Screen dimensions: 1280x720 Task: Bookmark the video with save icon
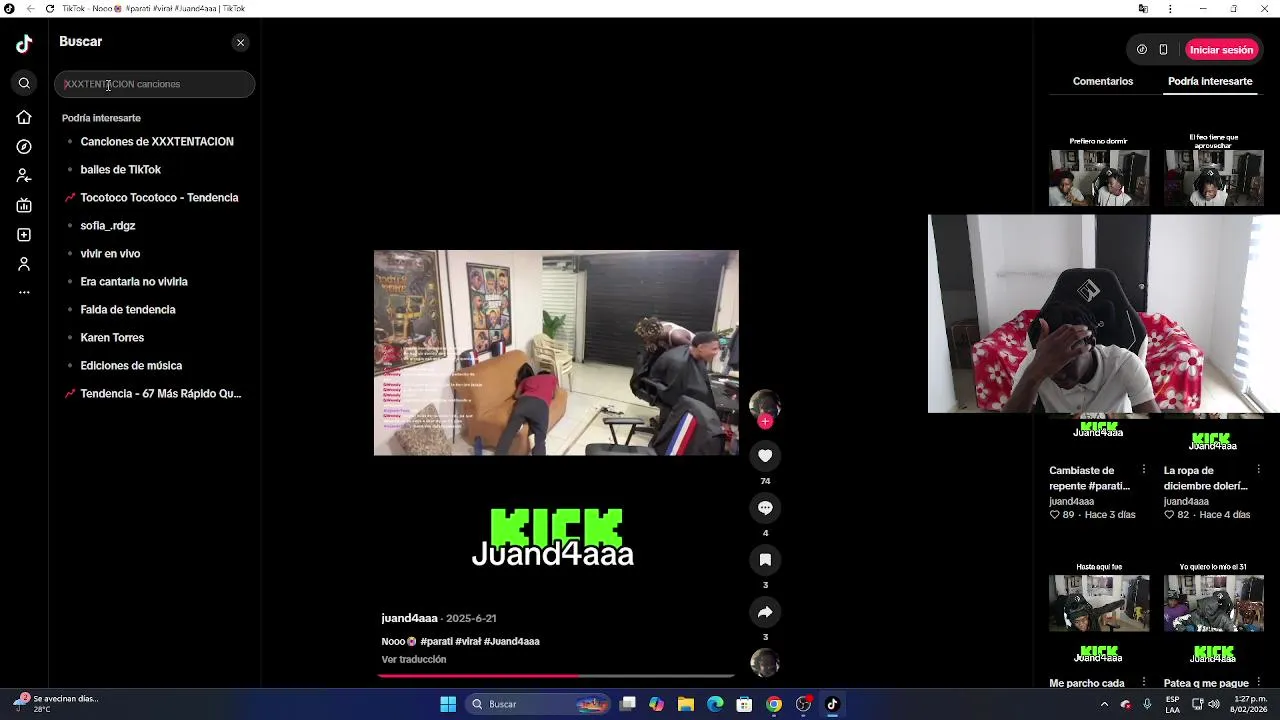coord(765,560)
